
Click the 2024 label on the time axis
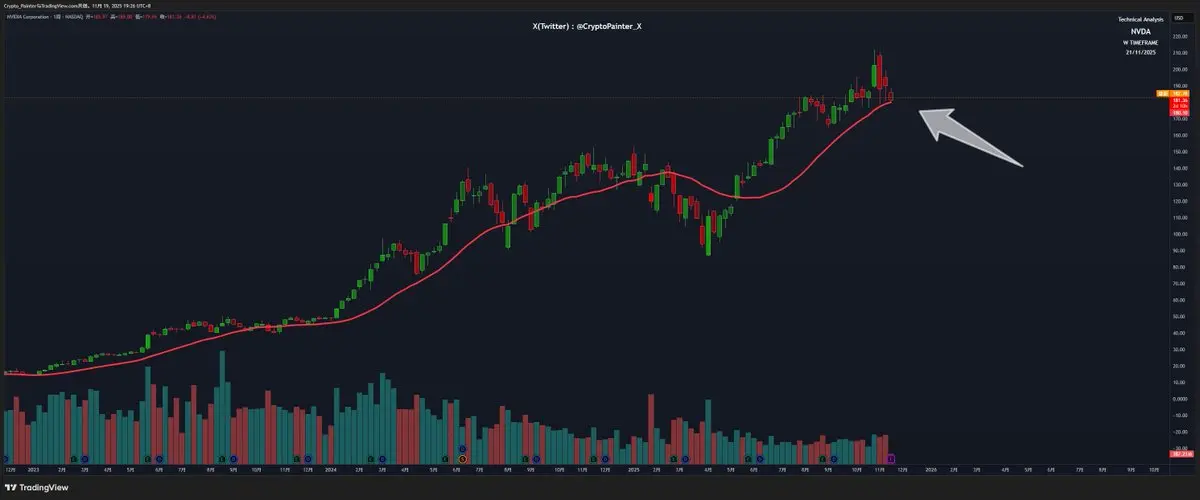331,468
